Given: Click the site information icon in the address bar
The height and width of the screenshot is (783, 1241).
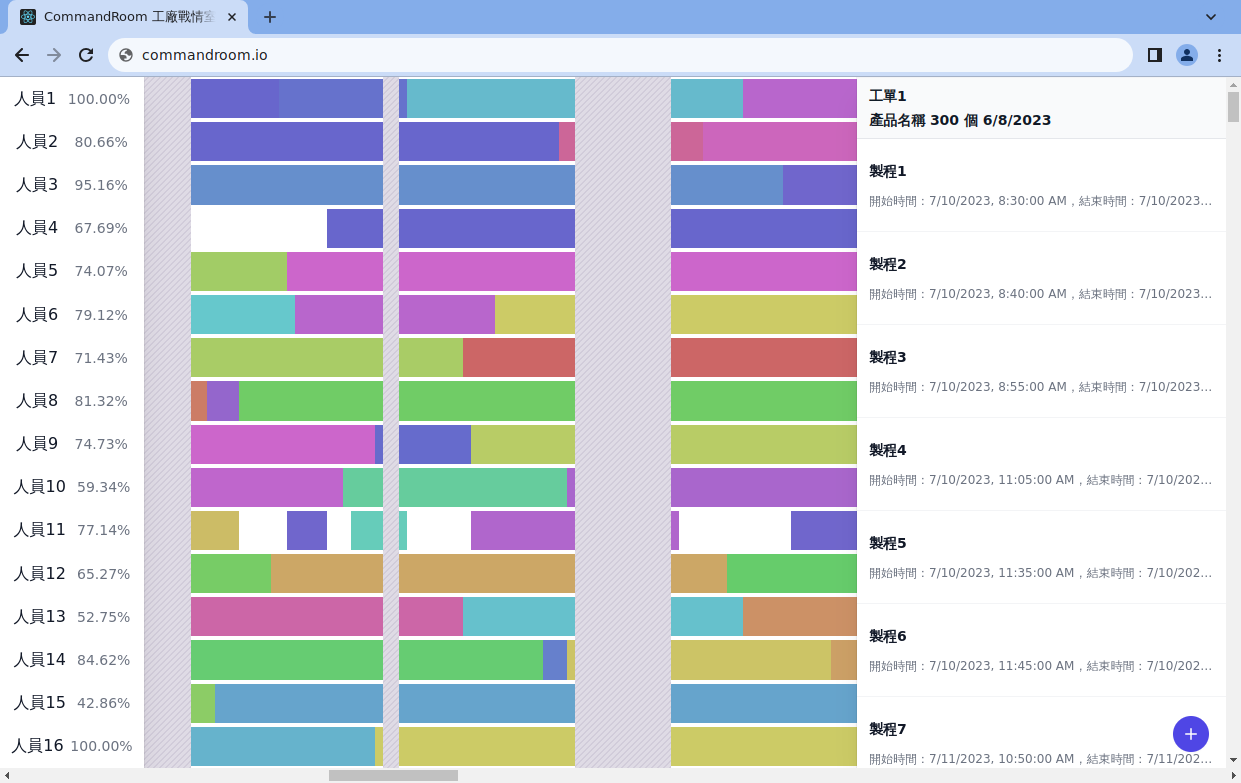Looking at the screenshot, I should [125, 55].
